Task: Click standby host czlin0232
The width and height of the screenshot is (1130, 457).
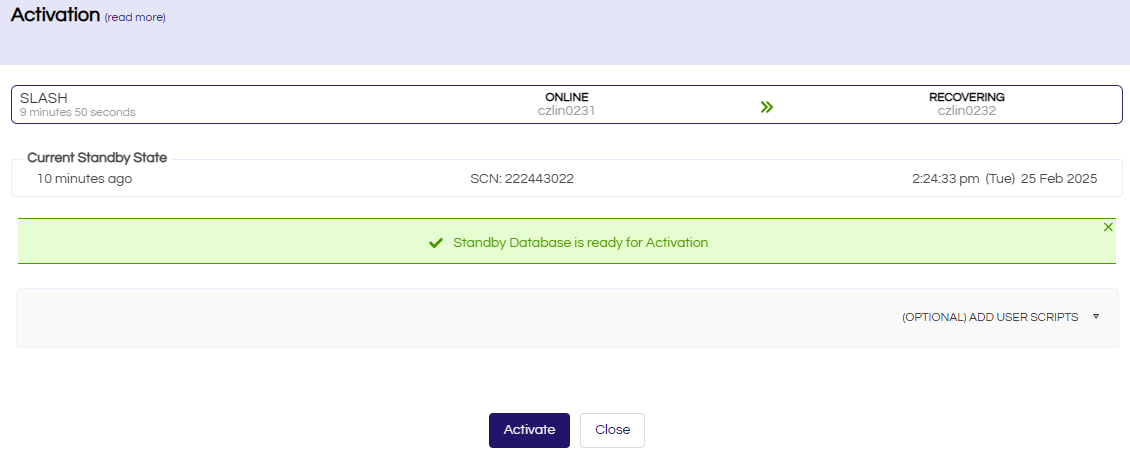Action: click(x=966, y=111)
